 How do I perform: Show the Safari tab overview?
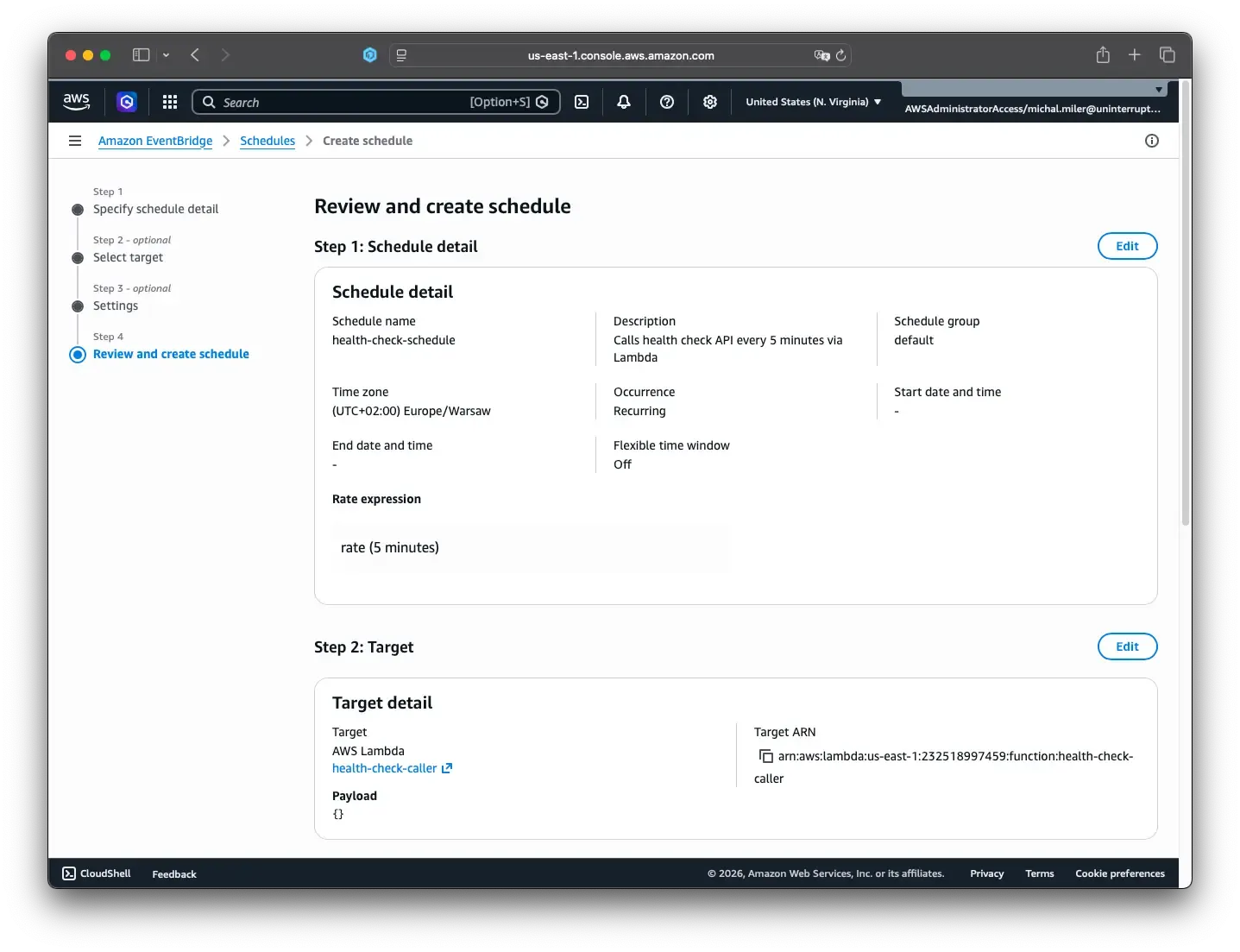(x=1168, y=55)
